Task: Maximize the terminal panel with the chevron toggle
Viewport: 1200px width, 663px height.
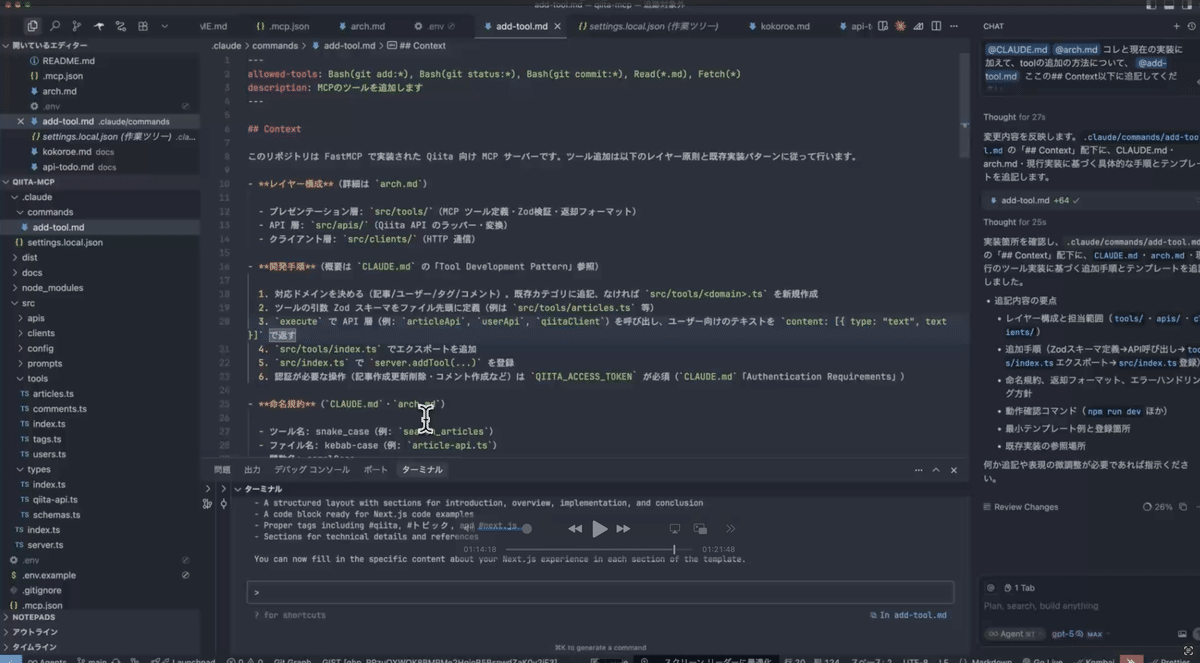Action: pyautogui.click(x=936, y=469)
